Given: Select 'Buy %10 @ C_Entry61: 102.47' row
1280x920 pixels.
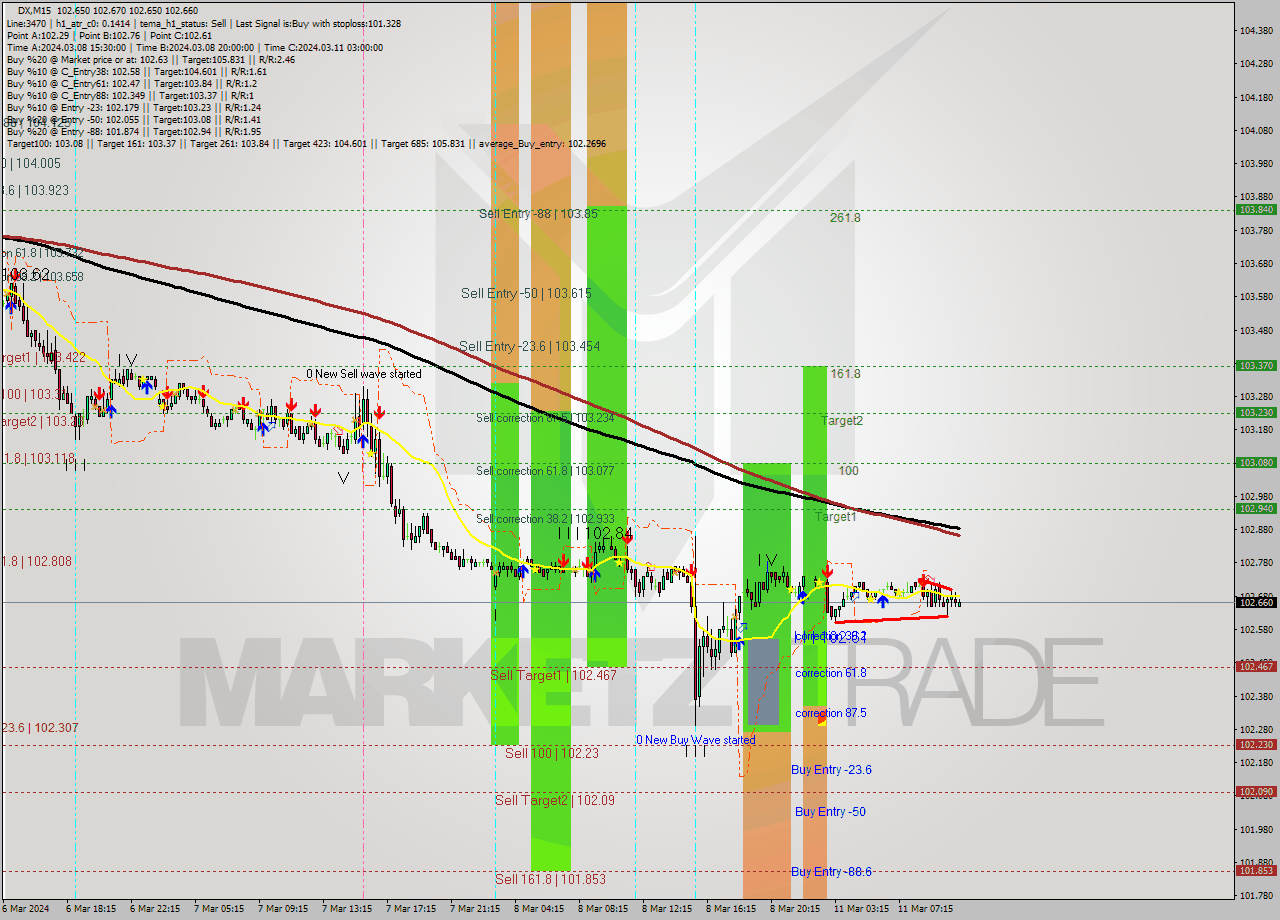Looking at the screenshot, I should click(x=132, y=83).
